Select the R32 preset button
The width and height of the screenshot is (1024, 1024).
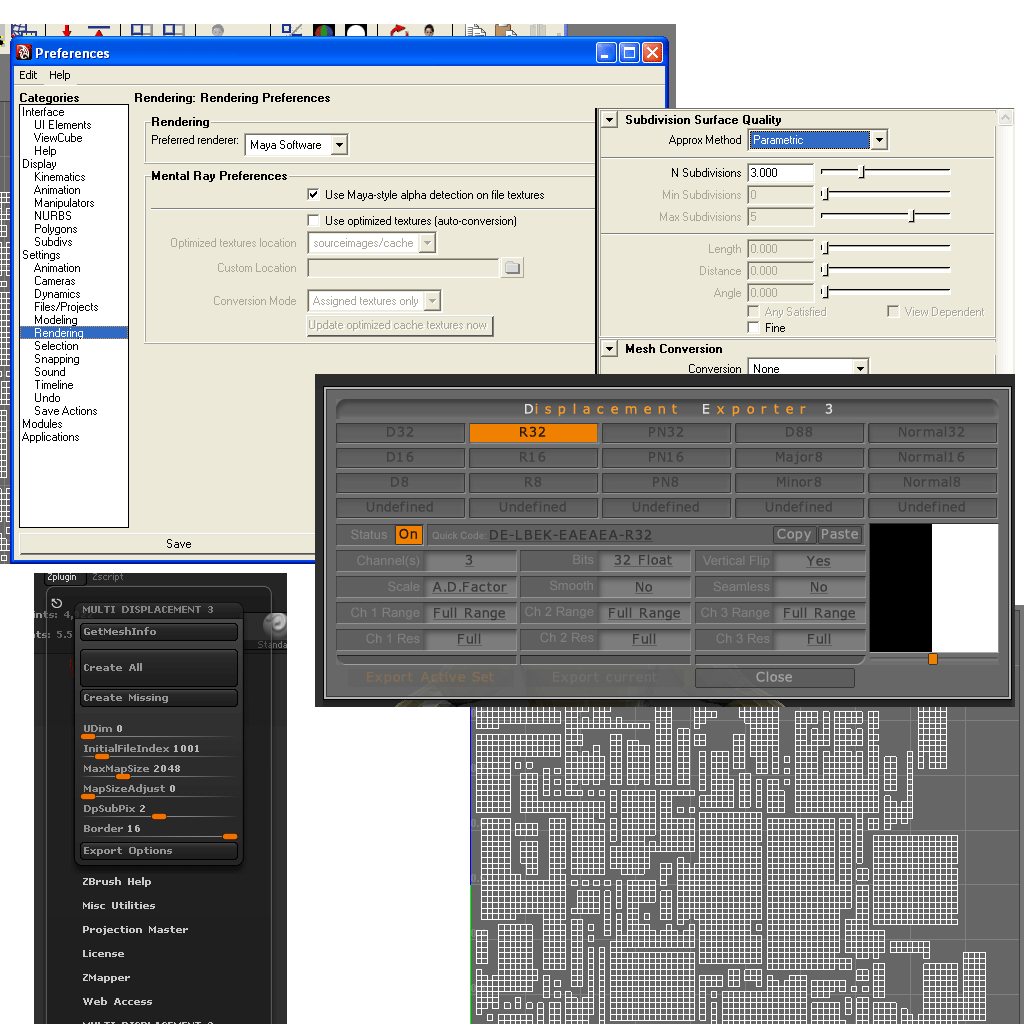point(533,432)
